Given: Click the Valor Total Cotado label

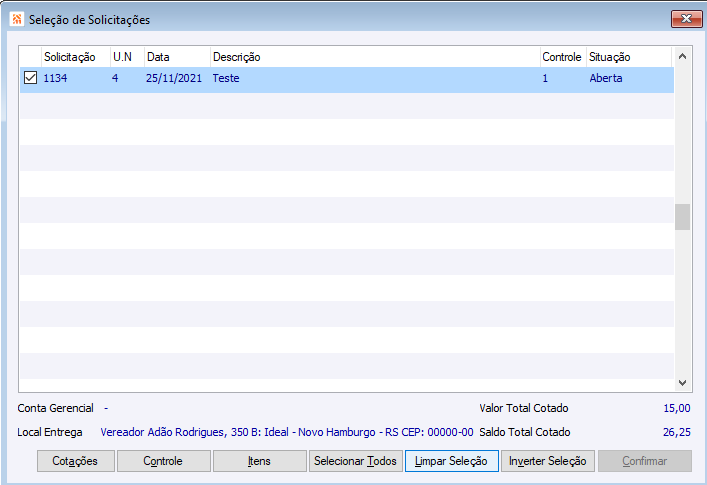Looking at the screenshot, I should (x=524, y=408).
